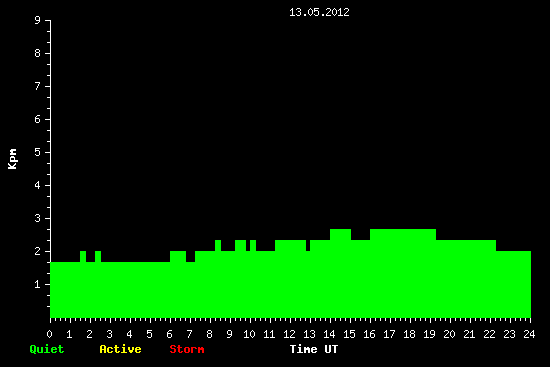Click the date title 13.05.2012
Viewport: 550px width, 367px height.
point(319,13)
